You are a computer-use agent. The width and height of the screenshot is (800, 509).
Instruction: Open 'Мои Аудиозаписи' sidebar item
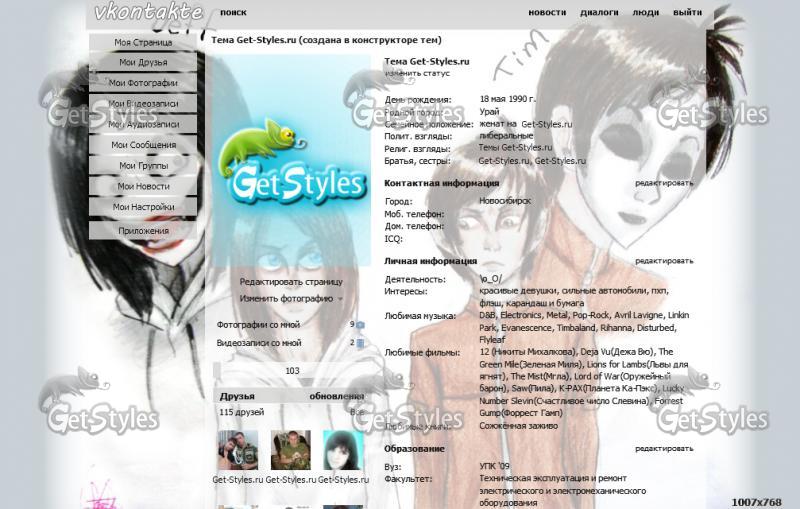click(x=143, y=124)
